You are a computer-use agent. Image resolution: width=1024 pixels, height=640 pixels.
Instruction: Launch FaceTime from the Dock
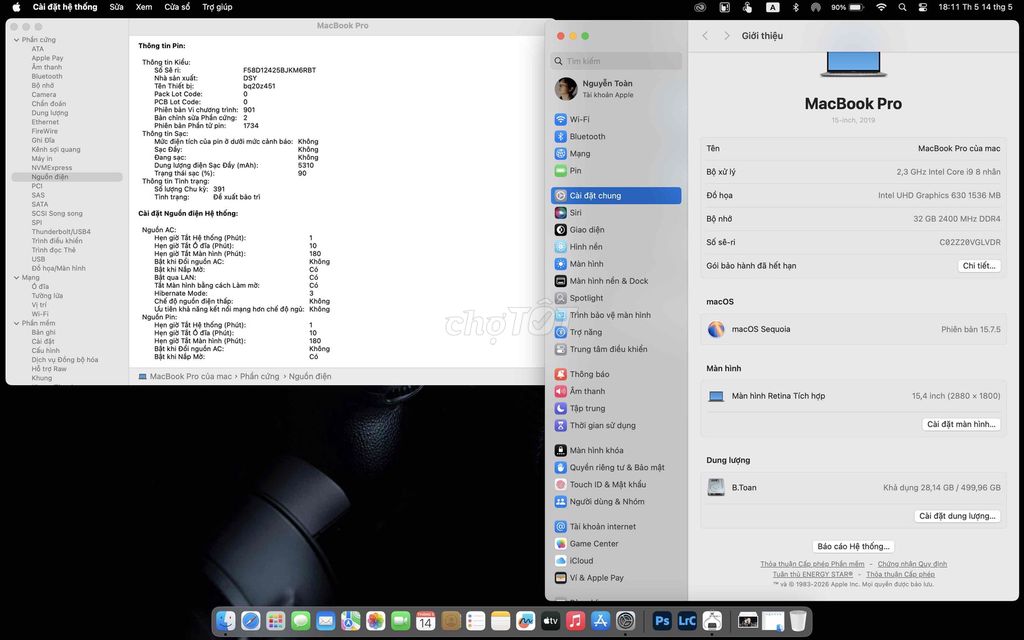point(400,620)
